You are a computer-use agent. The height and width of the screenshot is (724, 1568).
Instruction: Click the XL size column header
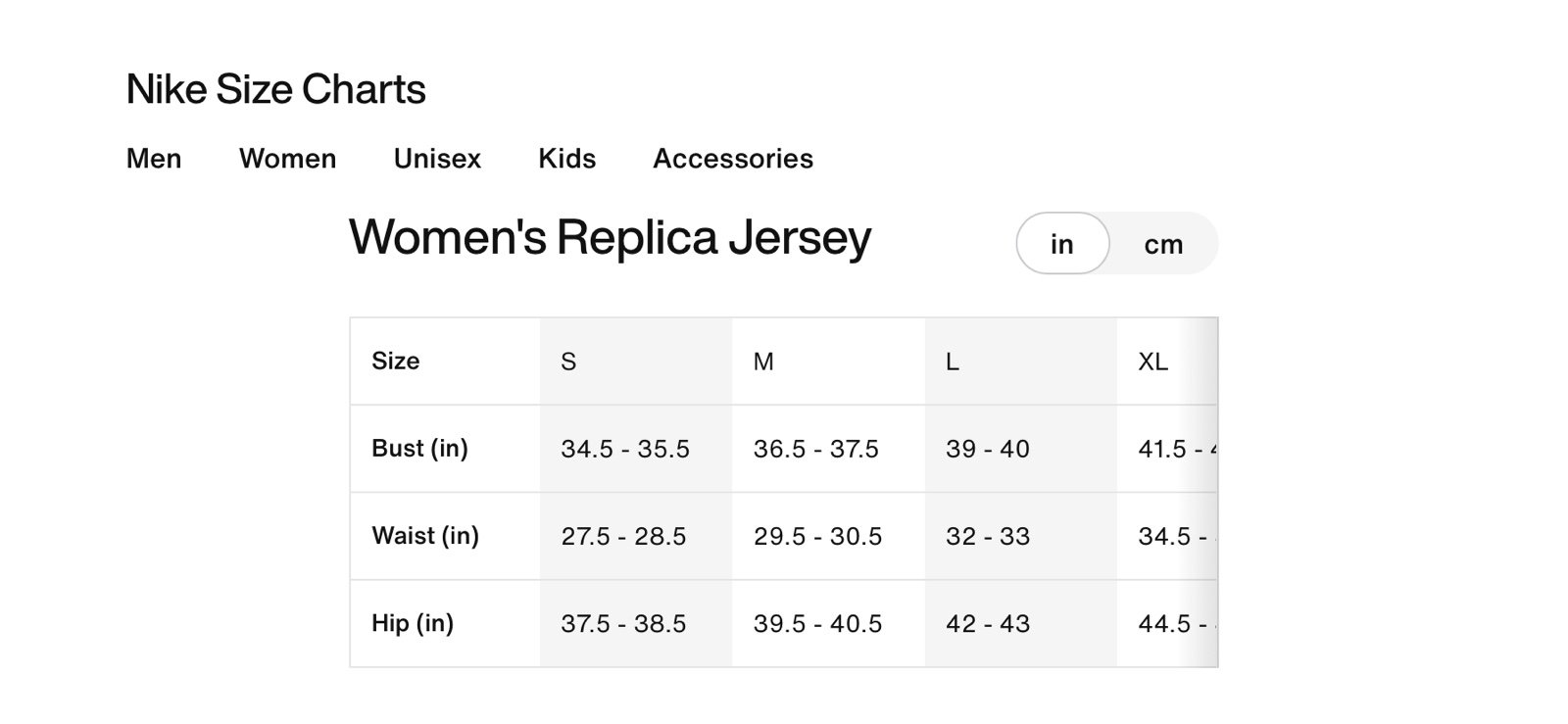[1167, 362]
